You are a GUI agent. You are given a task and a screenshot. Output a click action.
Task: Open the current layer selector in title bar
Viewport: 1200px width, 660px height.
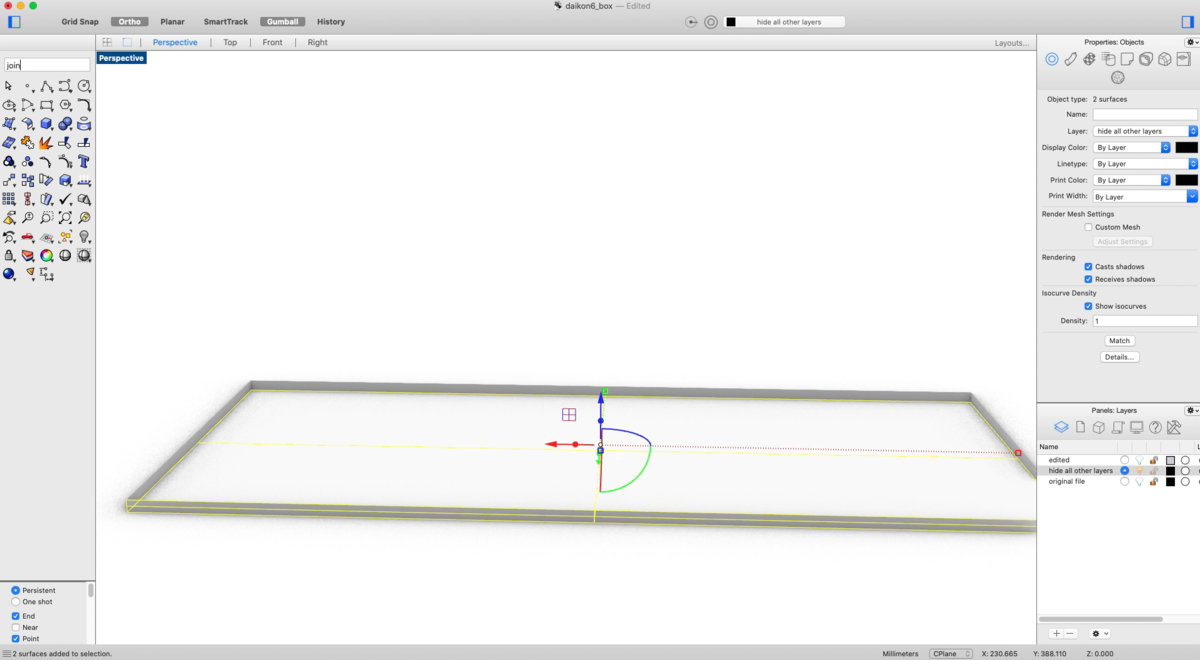(785, 21)
